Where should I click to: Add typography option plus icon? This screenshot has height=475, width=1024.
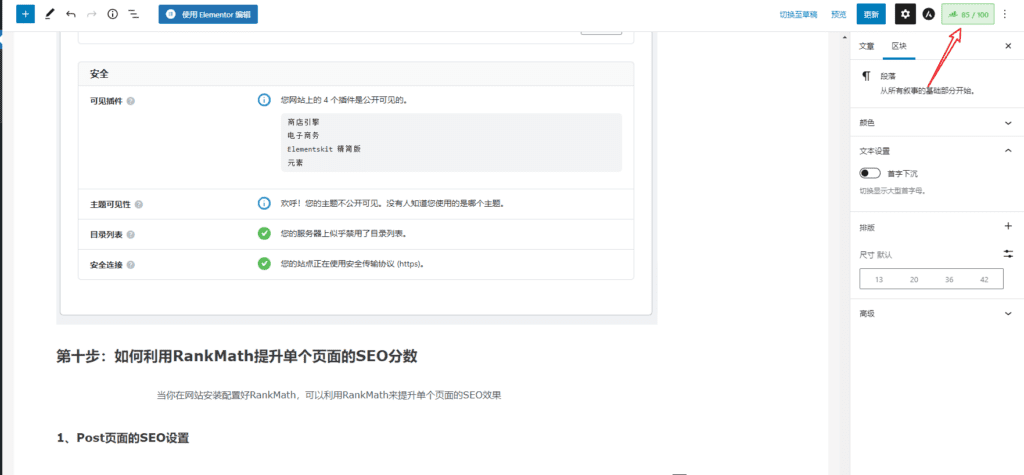pyautogui.click(x=1008, y=226)
